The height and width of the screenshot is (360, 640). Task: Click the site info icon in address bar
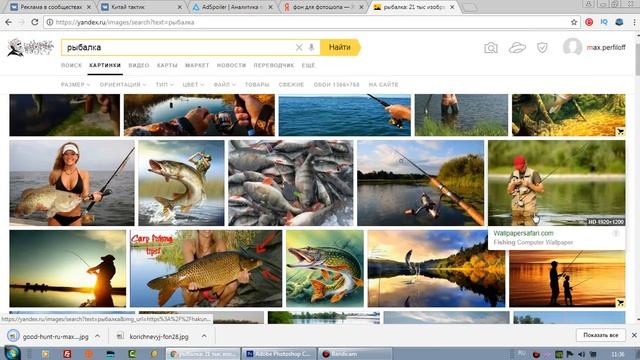pyautogui.click(x=49, y=22)
